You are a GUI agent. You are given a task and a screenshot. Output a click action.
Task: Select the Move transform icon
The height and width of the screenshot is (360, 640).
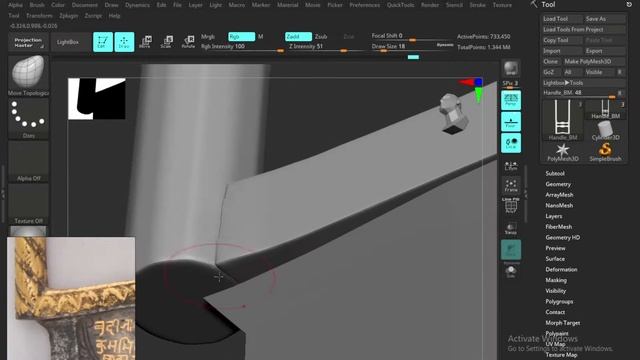(145, 42)
